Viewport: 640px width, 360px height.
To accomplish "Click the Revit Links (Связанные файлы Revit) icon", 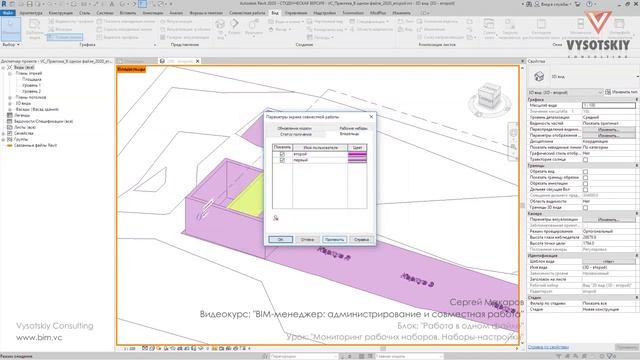I will tap(10, 145).
